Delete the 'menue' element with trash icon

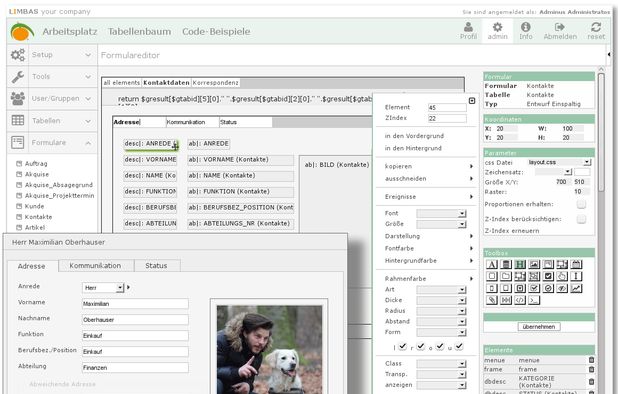point(591,360)
